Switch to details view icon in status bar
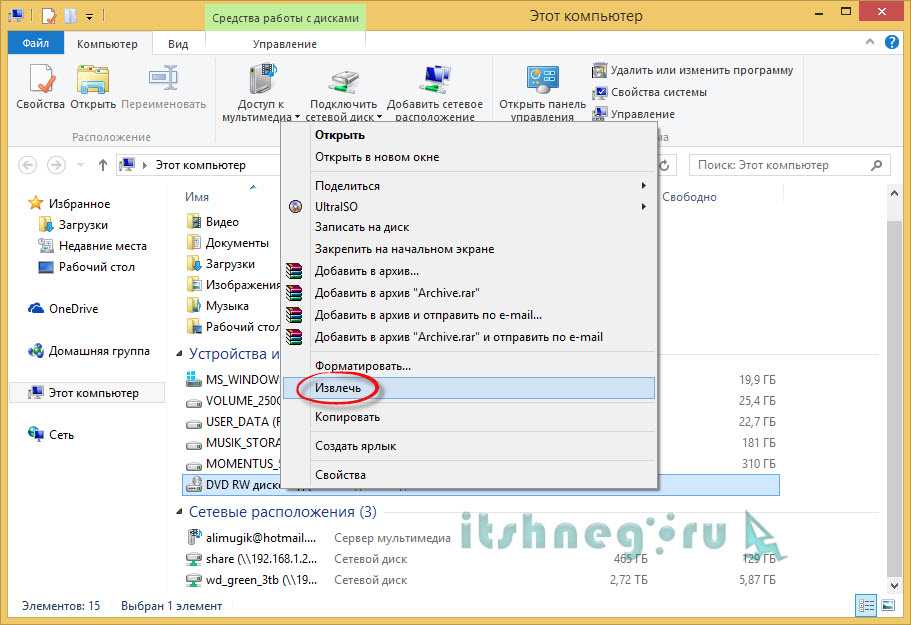This screenshot has width=911, height=625. [x=866, y=606]
